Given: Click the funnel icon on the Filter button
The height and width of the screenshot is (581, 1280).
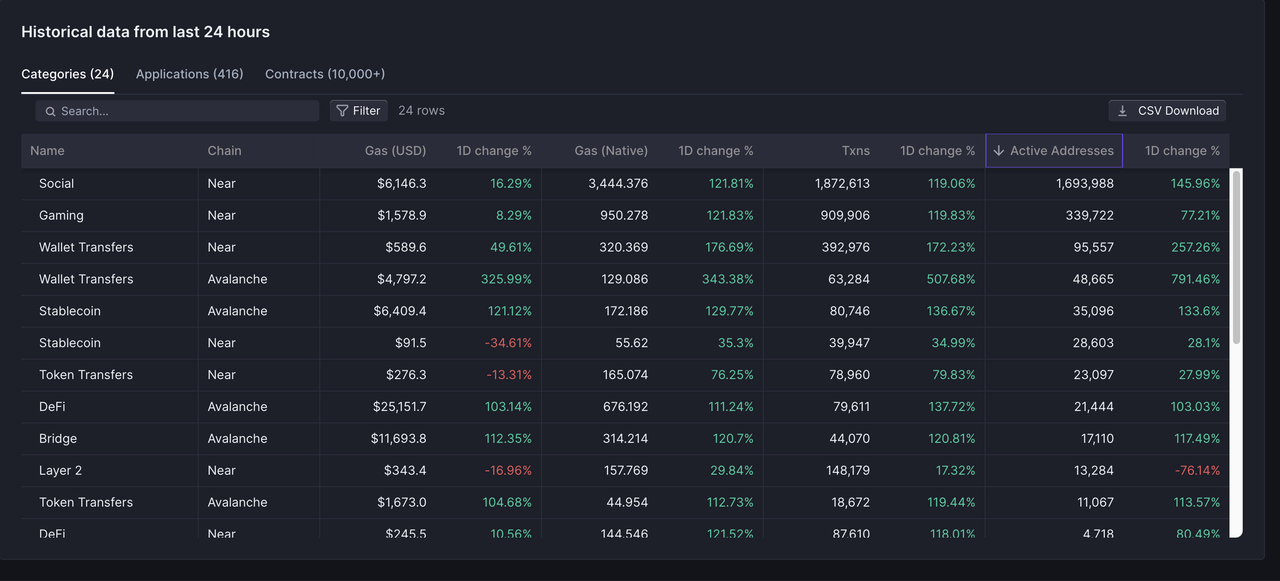Looking at the screenshot, I should pyautogui.click(x=342, y=111).
